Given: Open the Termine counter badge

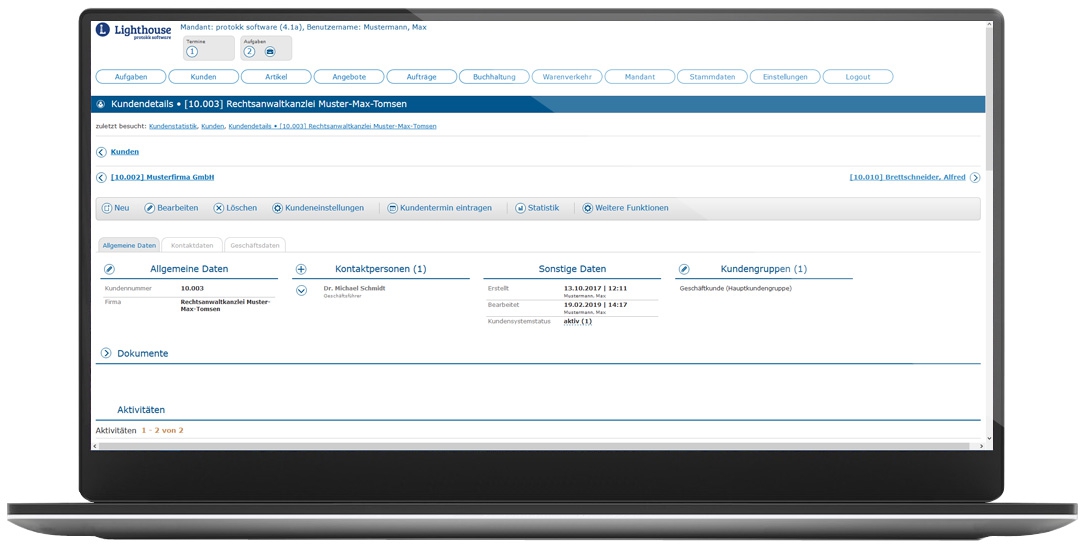Looking at the screenshot, I should (x=192, y=52).
